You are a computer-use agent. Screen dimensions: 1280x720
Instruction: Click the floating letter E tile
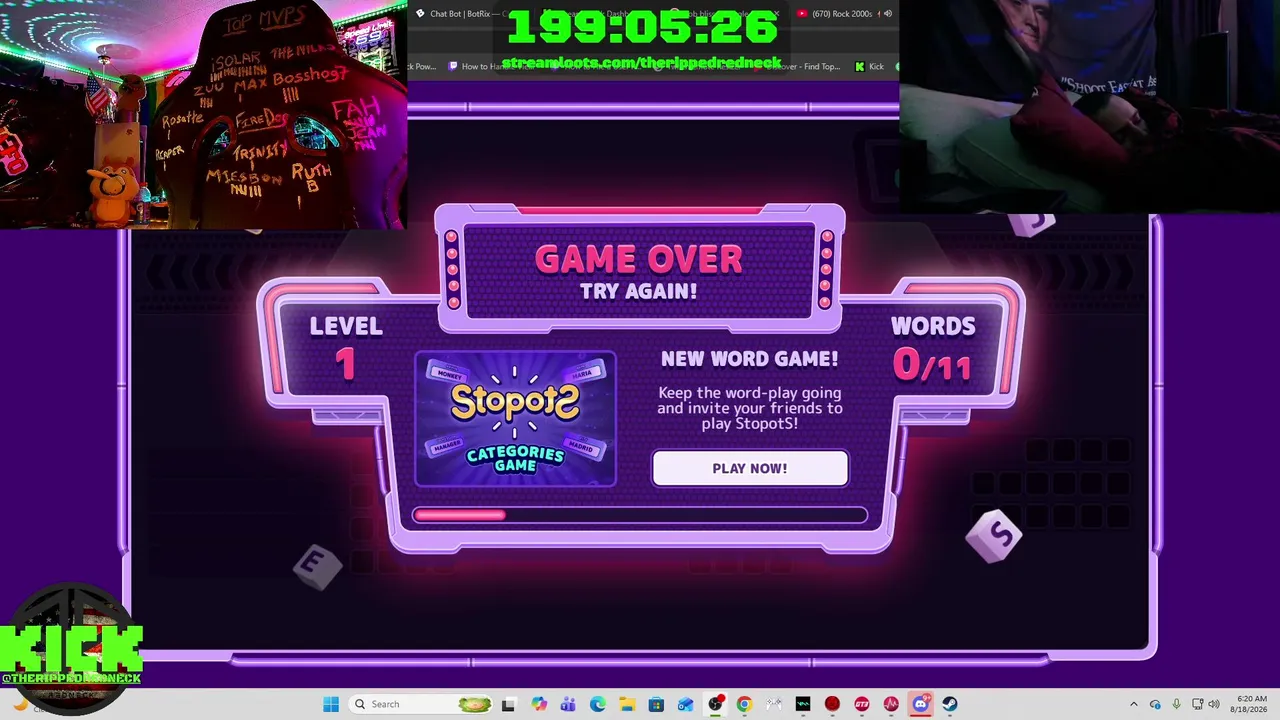(x=317, y=566)
